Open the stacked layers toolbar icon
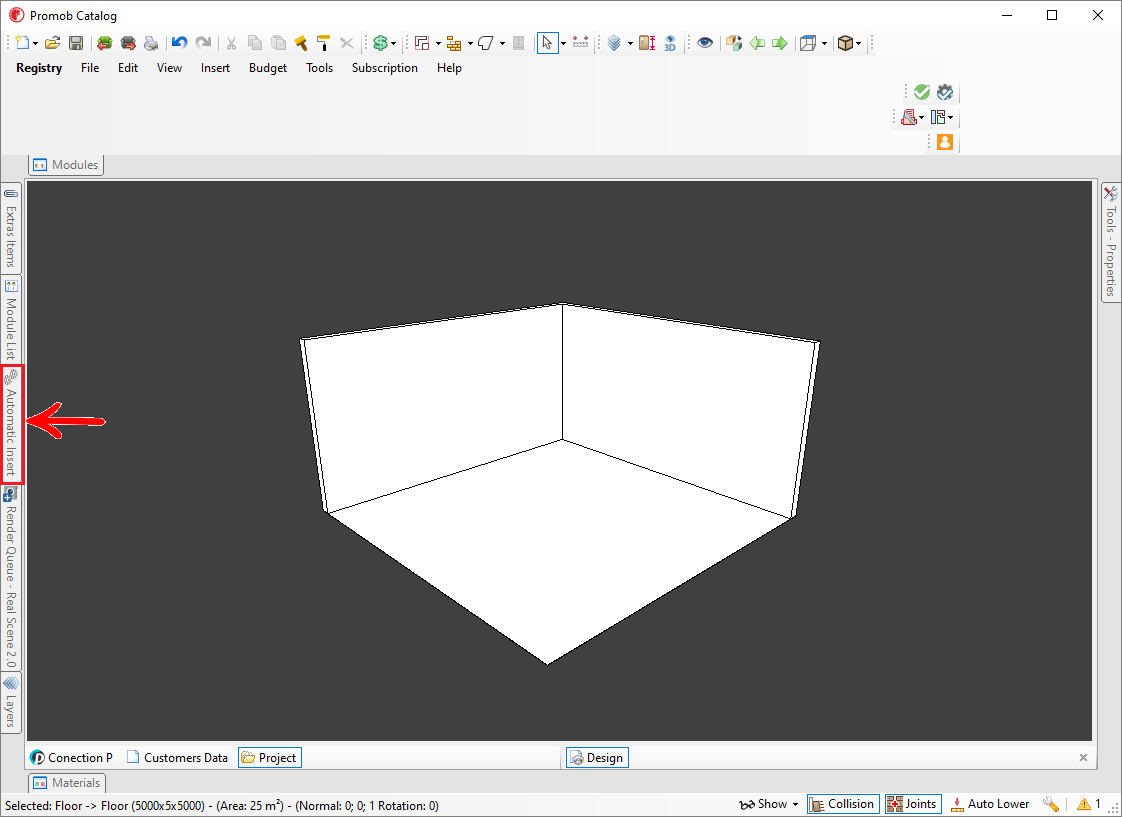 click(x=614, y=43)
